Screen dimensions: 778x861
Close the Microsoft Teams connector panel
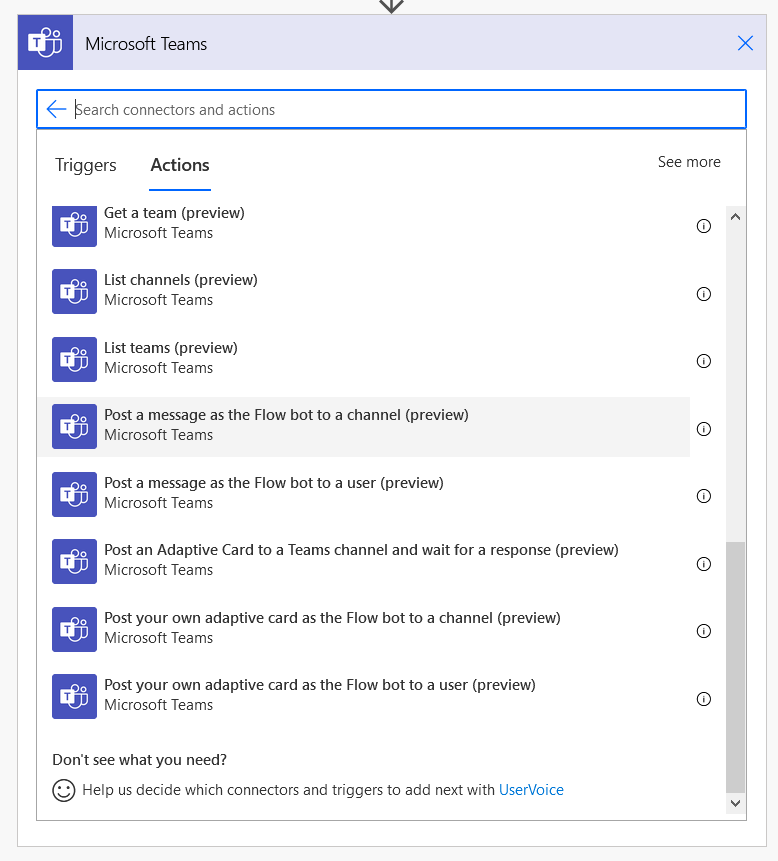[745, 43]
